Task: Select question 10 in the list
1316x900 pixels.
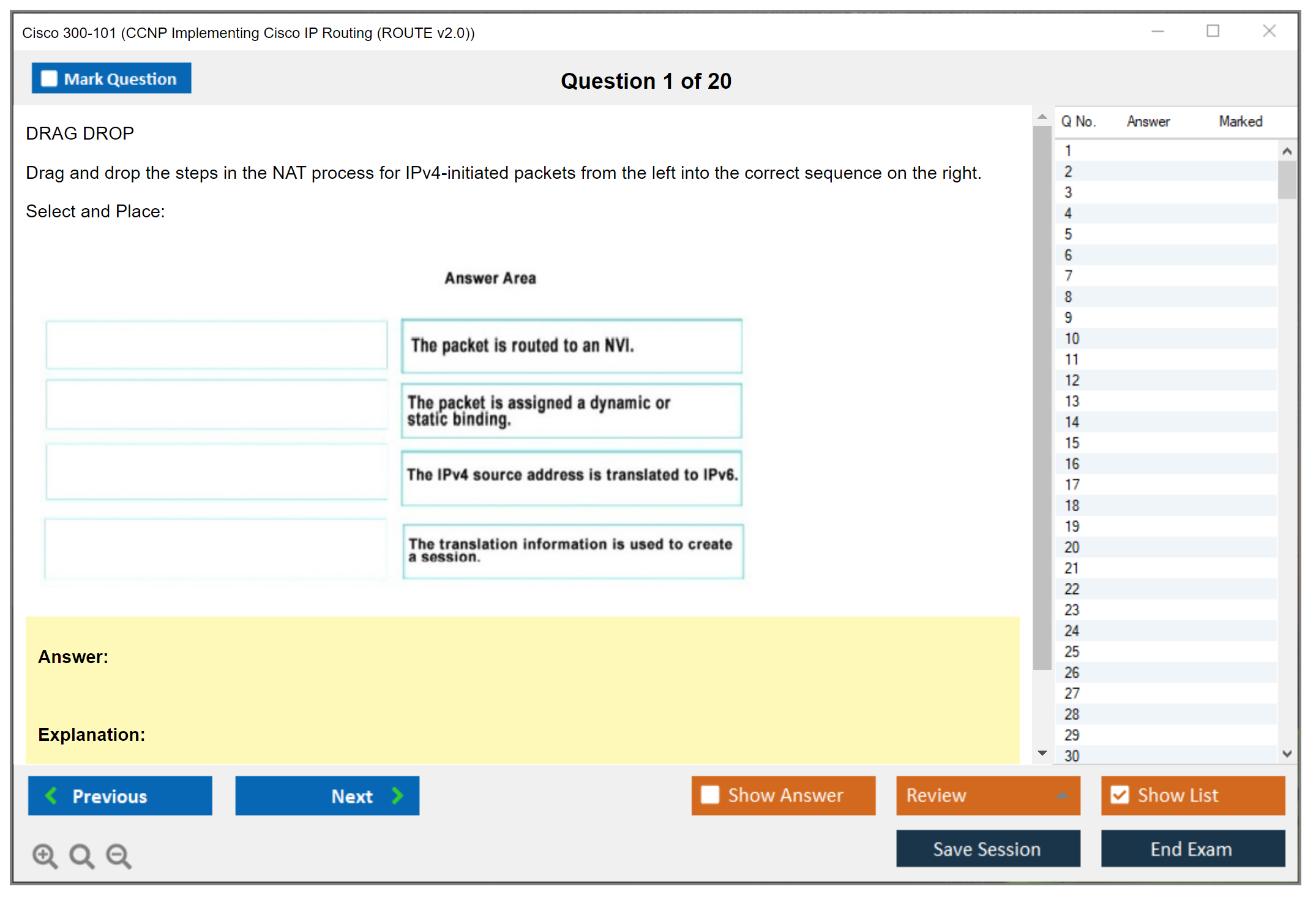Action: click(x=1072, y=339)
